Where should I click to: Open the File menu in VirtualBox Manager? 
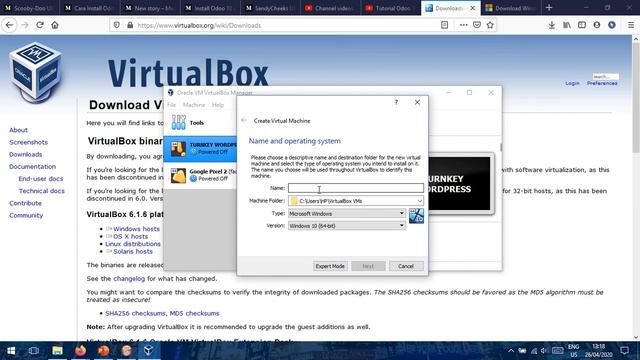coord(171,105)
